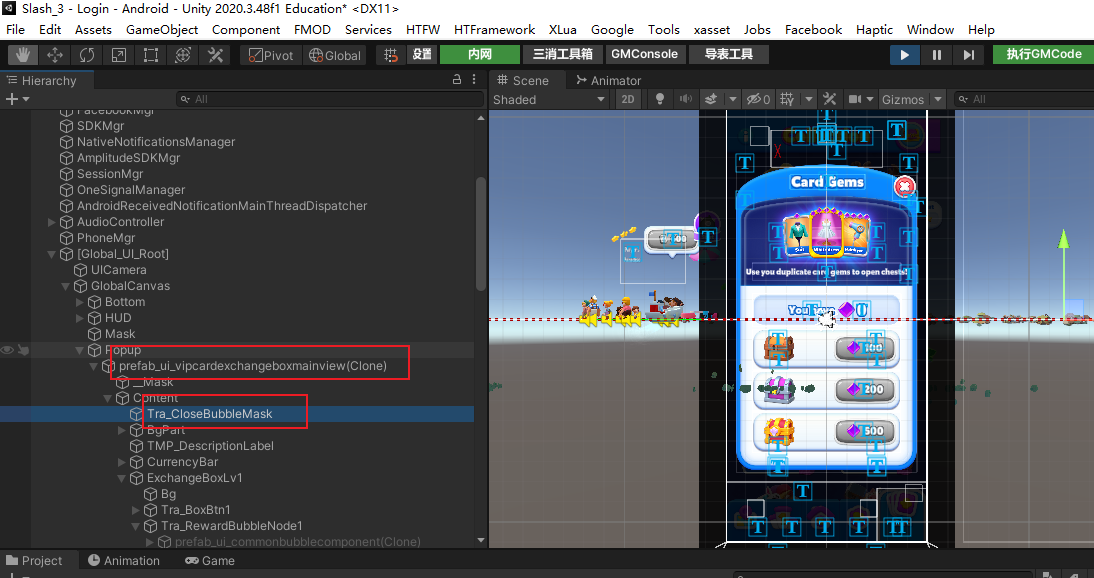The image size is (1094, 578).
Task: Switch to the Animator tab
Action: click(x=608, y=80)
